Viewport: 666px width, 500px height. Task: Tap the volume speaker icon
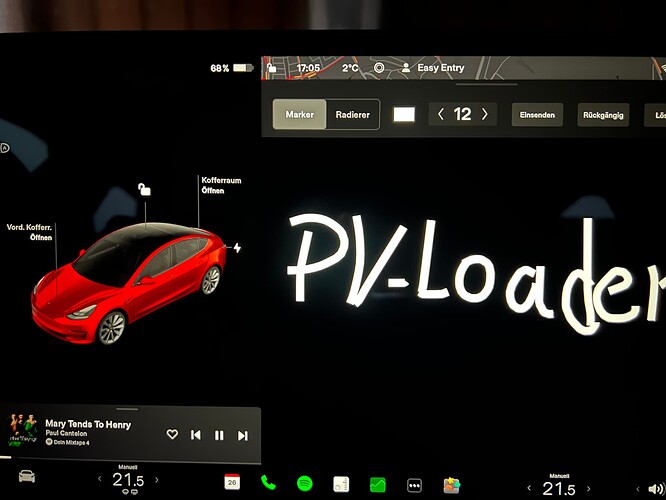(x=656, y=490)
